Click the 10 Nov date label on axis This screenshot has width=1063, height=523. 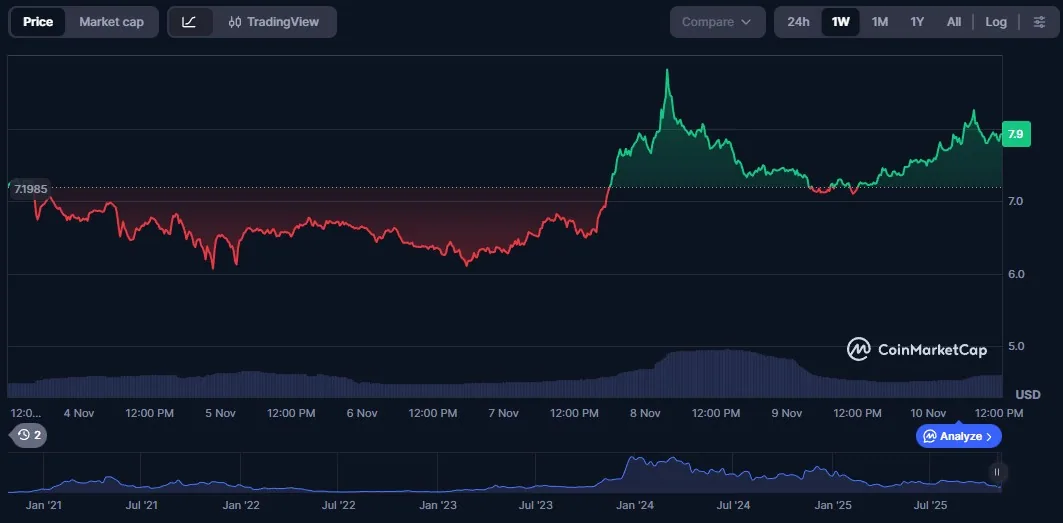pos(927,413)
